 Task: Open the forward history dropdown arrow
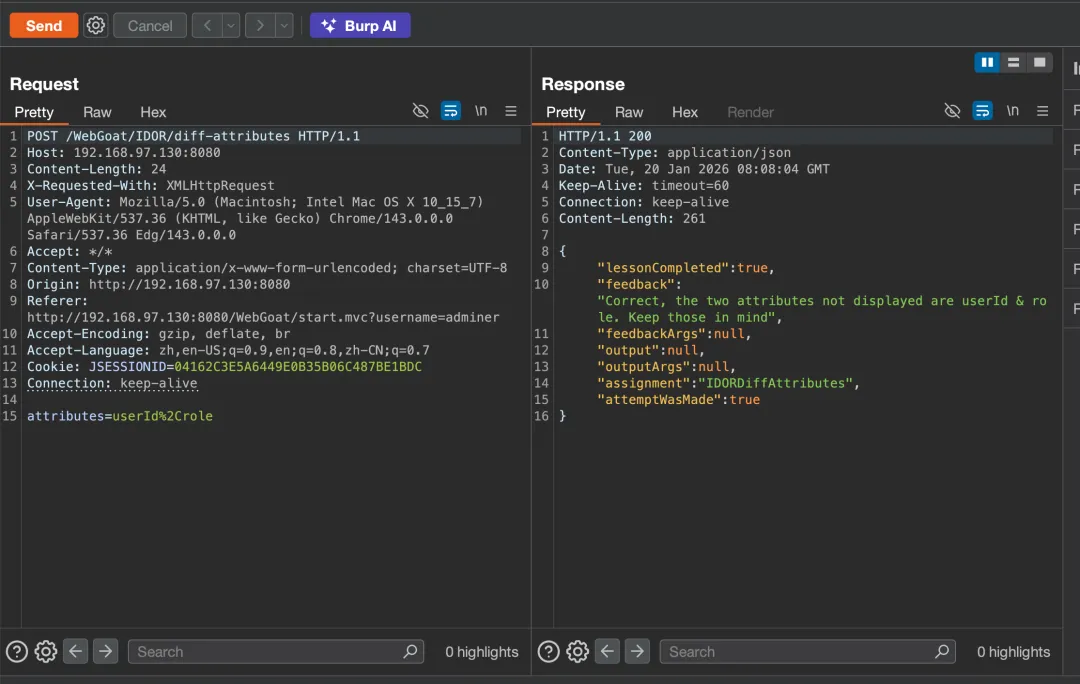click(x=284, y=25)
